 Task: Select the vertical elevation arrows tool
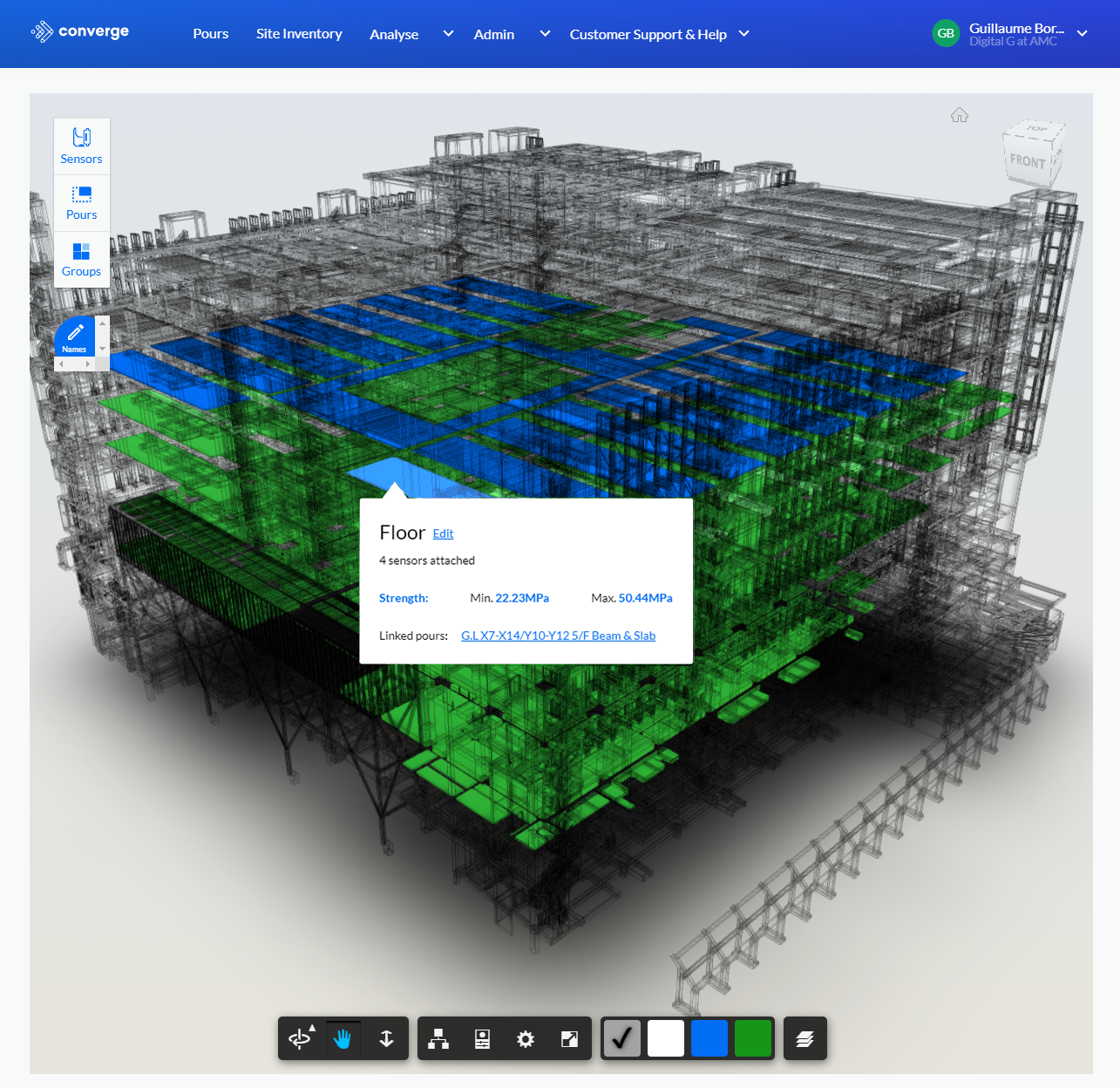tap(386, 1038)
